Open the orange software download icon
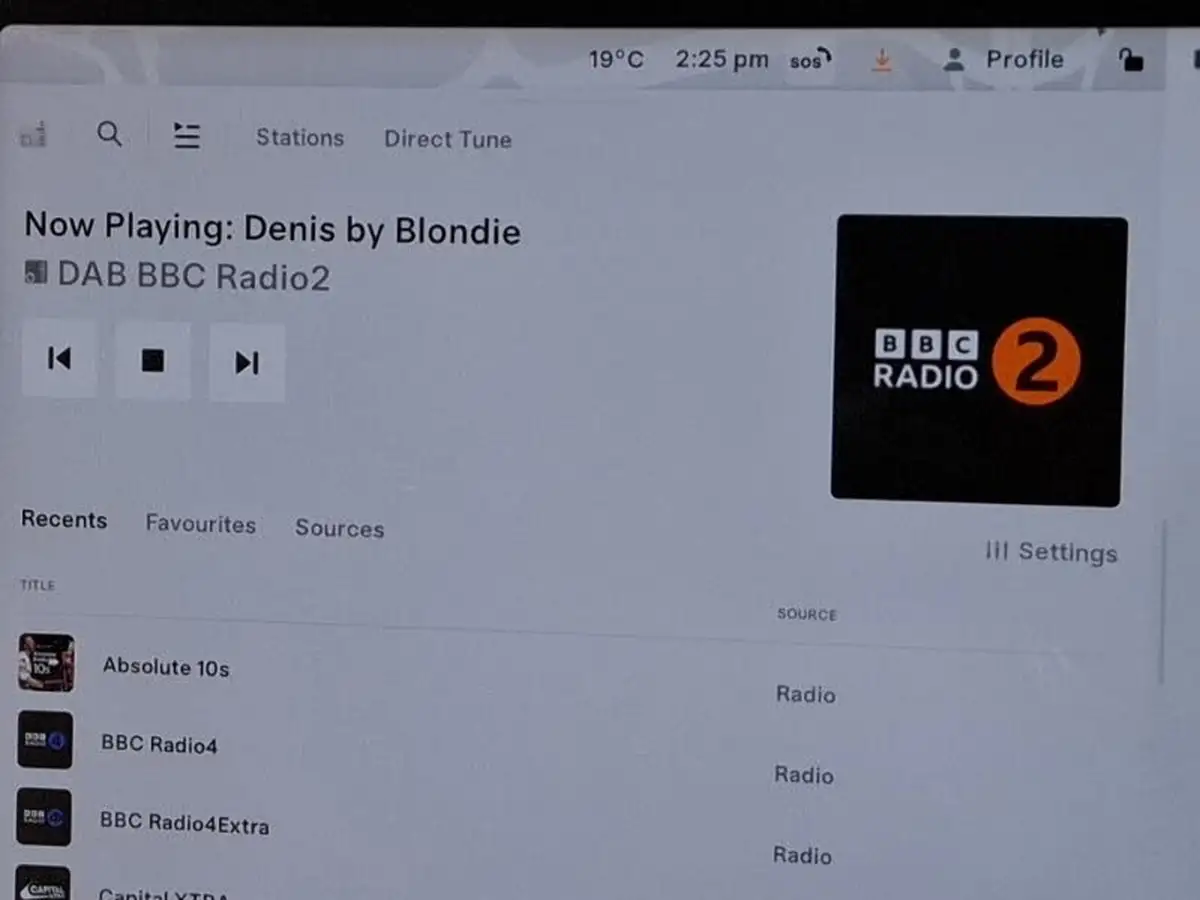 [x=881, y=60]
